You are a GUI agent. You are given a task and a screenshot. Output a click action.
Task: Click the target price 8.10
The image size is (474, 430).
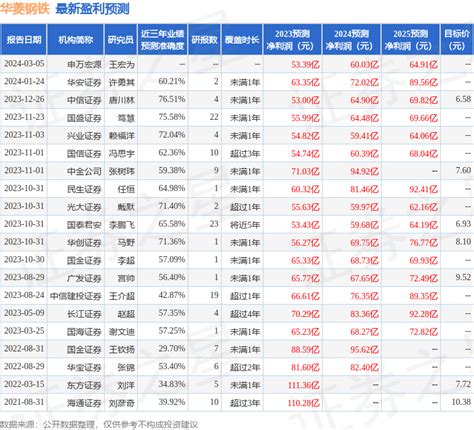(463, 242)
